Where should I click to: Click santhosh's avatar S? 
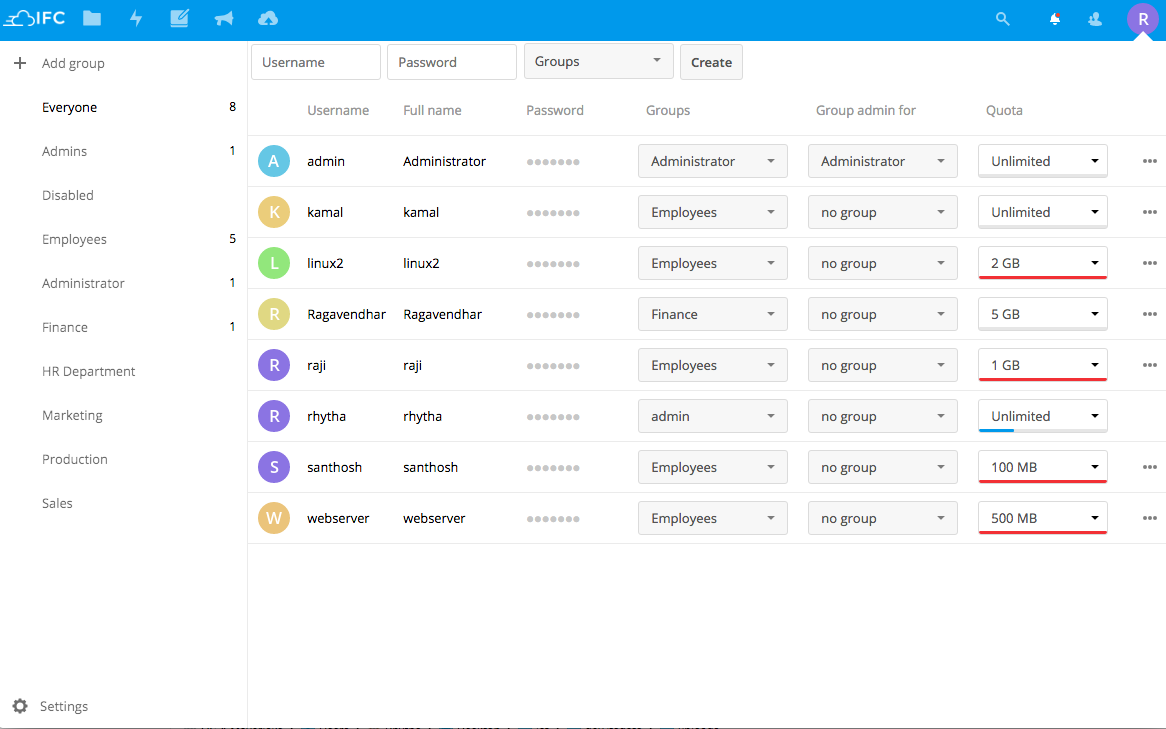274,467
